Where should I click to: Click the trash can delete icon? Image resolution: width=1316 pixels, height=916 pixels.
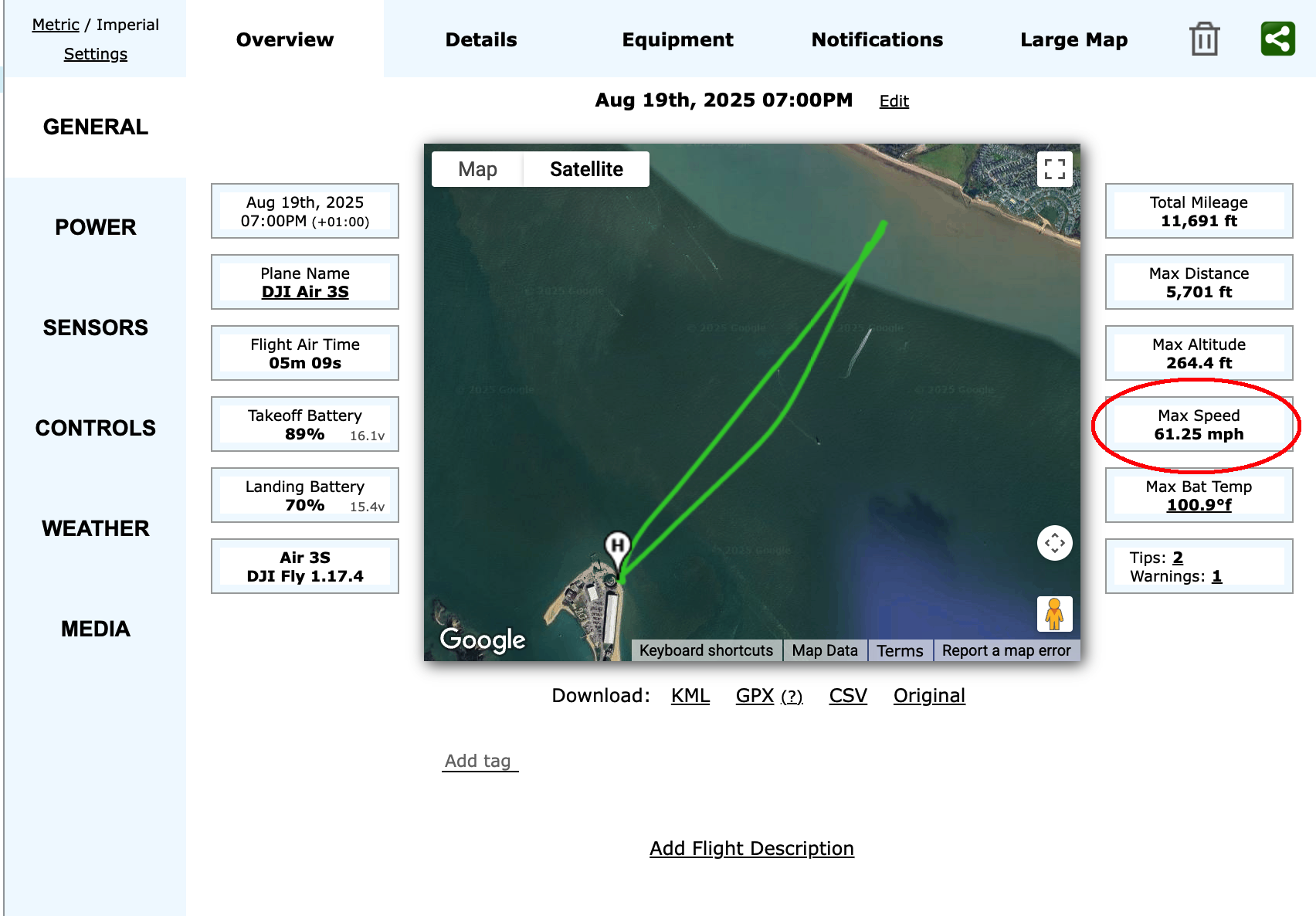(1204, 39)
